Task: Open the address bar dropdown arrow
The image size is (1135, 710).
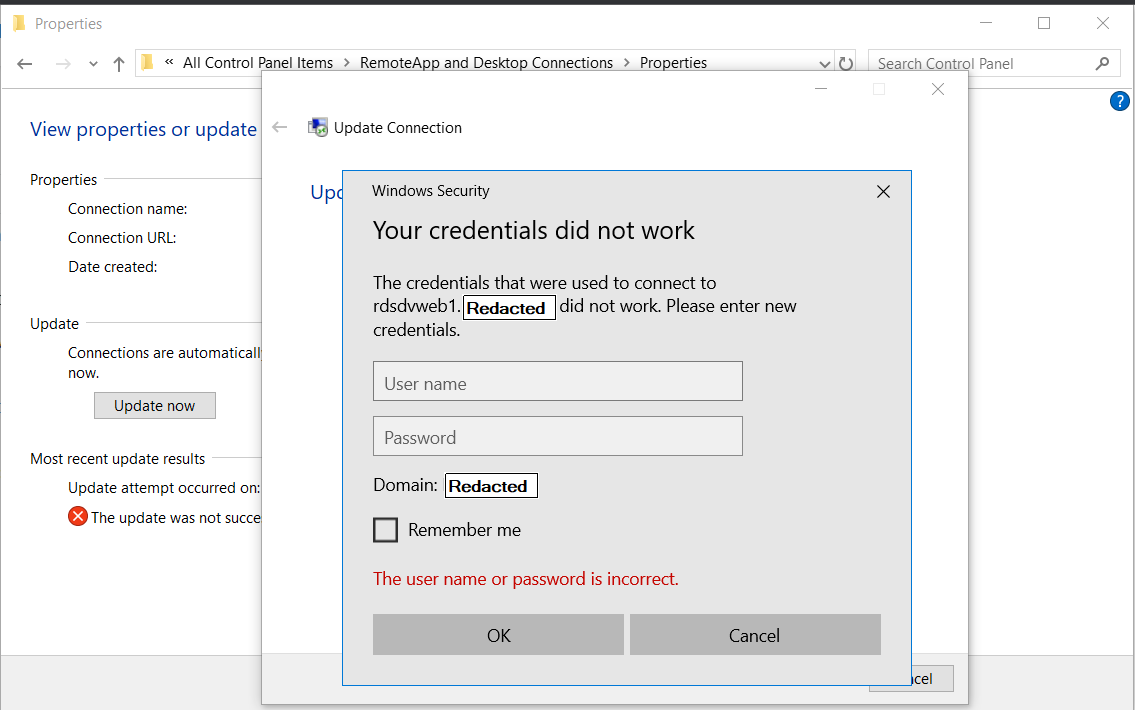Action: 824,62
